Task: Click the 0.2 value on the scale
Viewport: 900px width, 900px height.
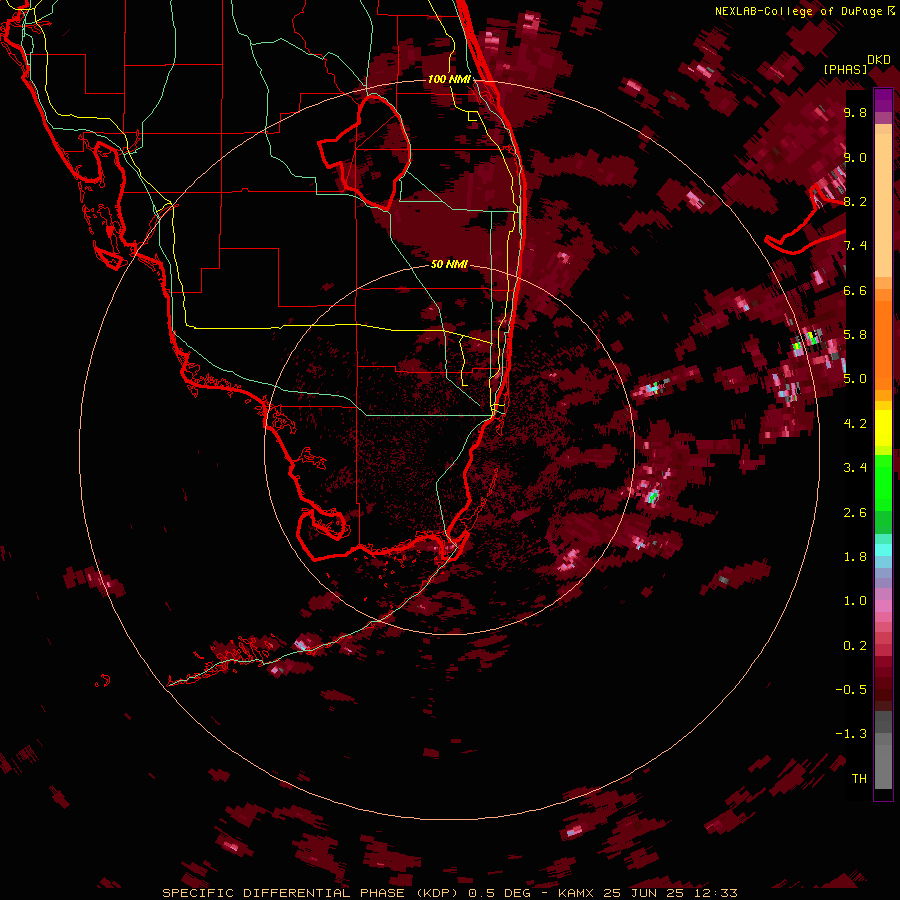Action: [x=855, y=646]
